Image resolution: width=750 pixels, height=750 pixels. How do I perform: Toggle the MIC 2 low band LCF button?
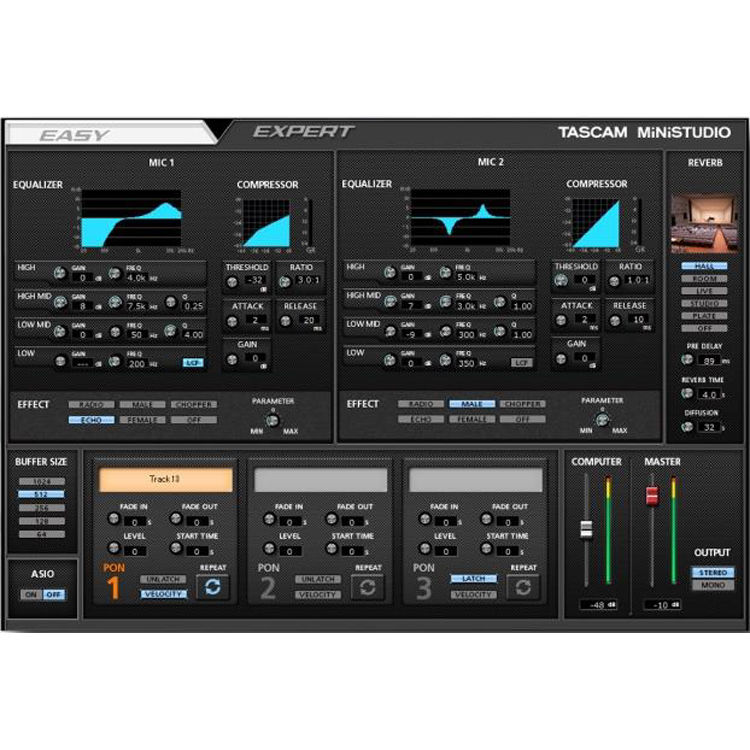point(521,363)
